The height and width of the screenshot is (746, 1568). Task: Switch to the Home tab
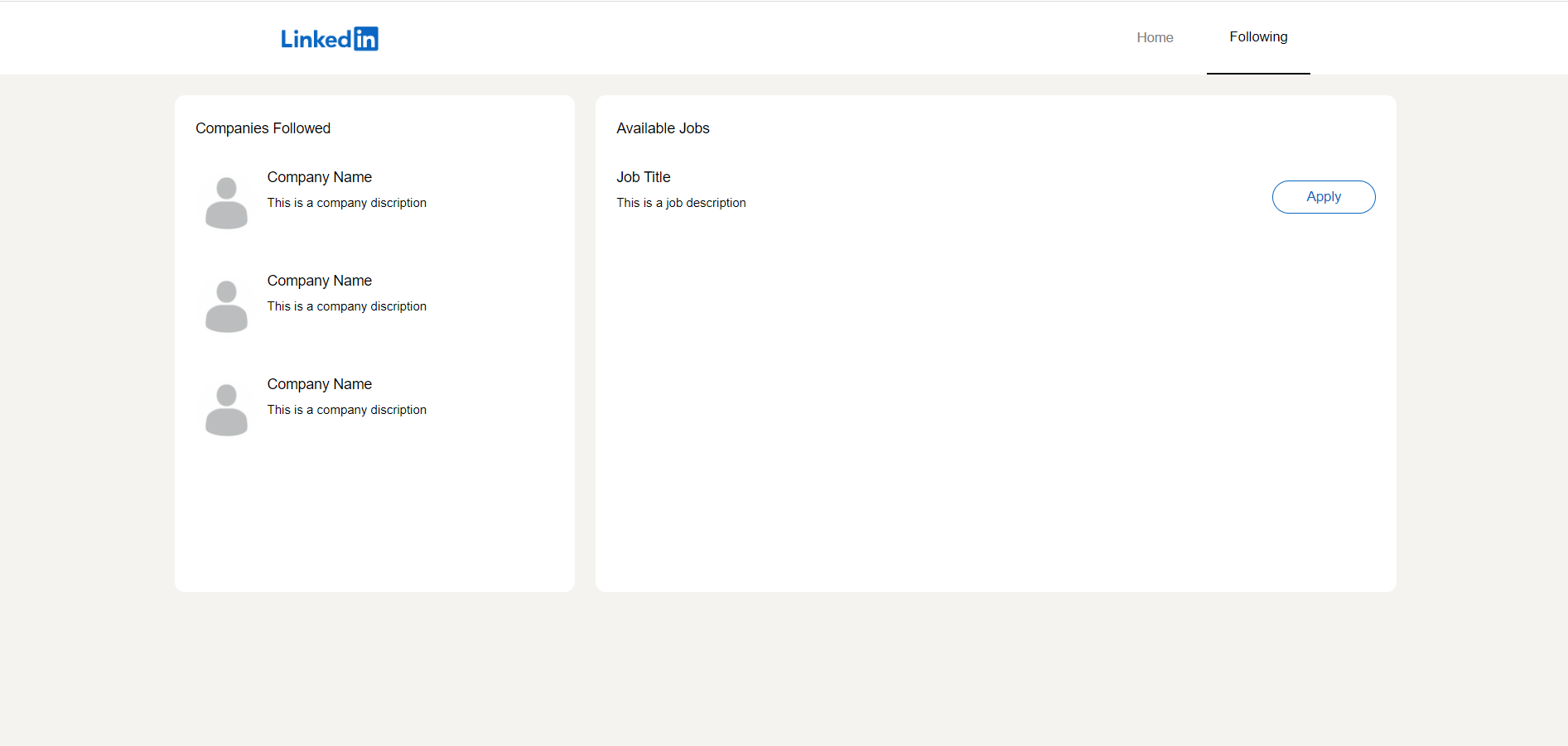[1155, 37]
